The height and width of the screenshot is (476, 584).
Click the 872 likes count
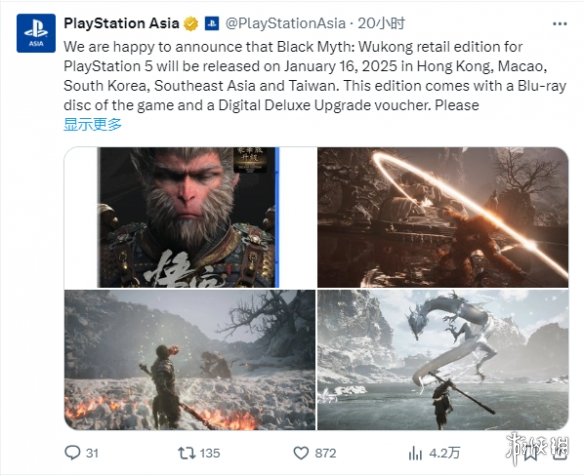tap(325, 453)
